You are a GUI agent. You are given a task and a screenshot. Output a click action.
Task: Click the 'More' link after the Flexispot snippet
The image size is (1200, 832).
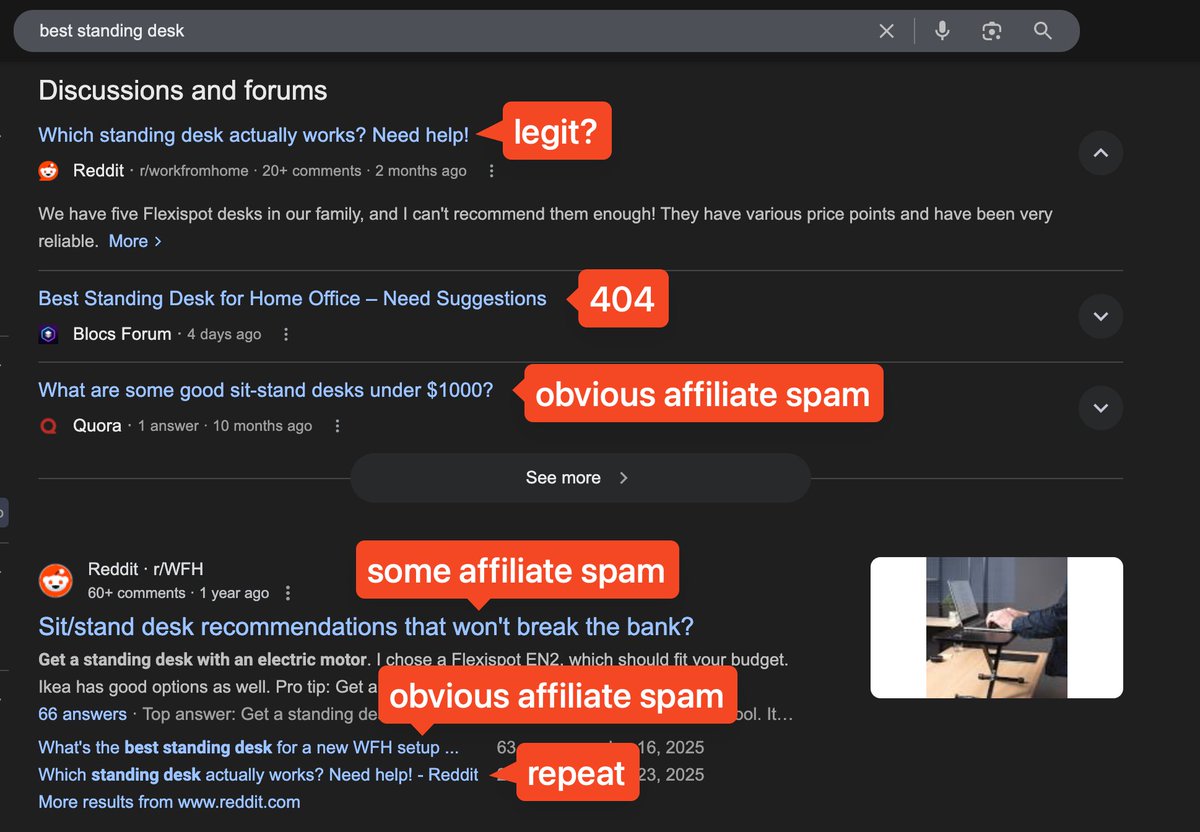pos(135,241)
